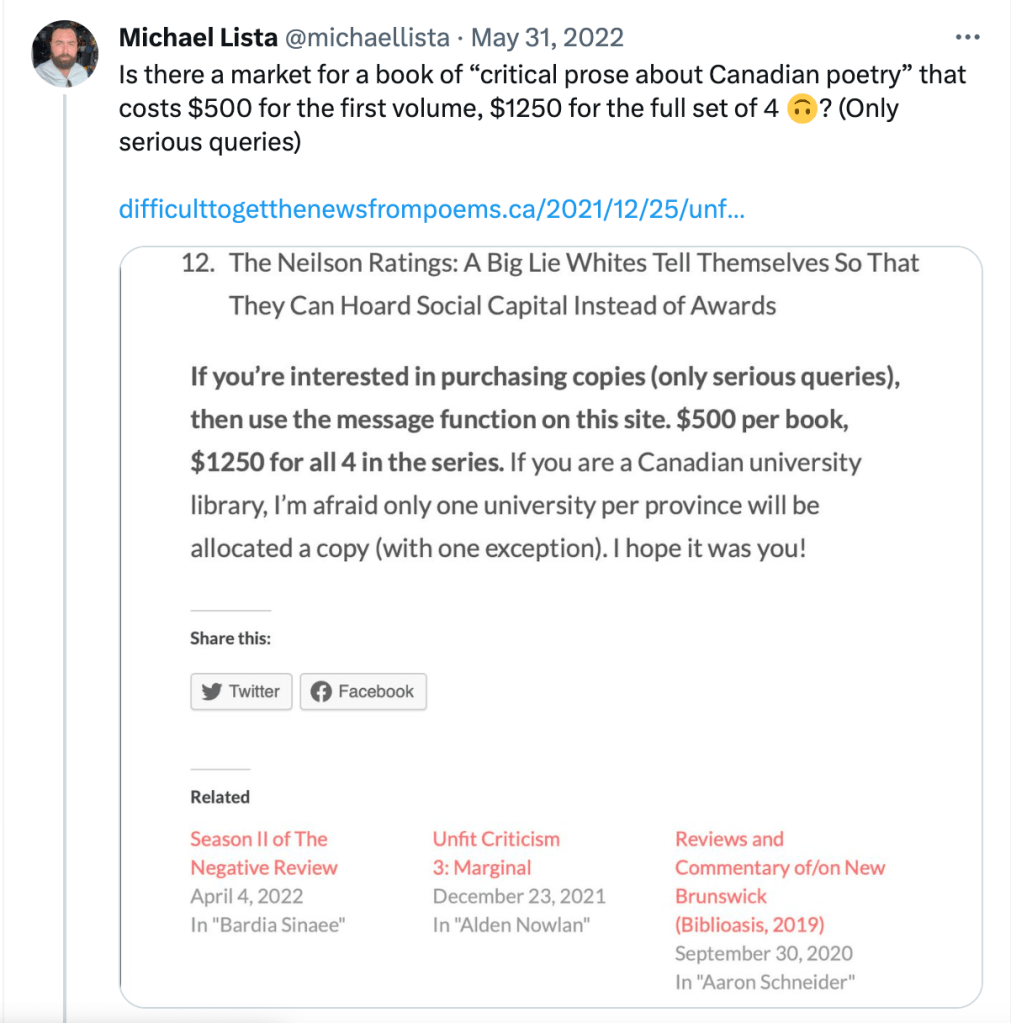This screenshot has height=1023, width=1011.
Task: Select the In "Aaron Schneider" category text
Action: (765, 982)
